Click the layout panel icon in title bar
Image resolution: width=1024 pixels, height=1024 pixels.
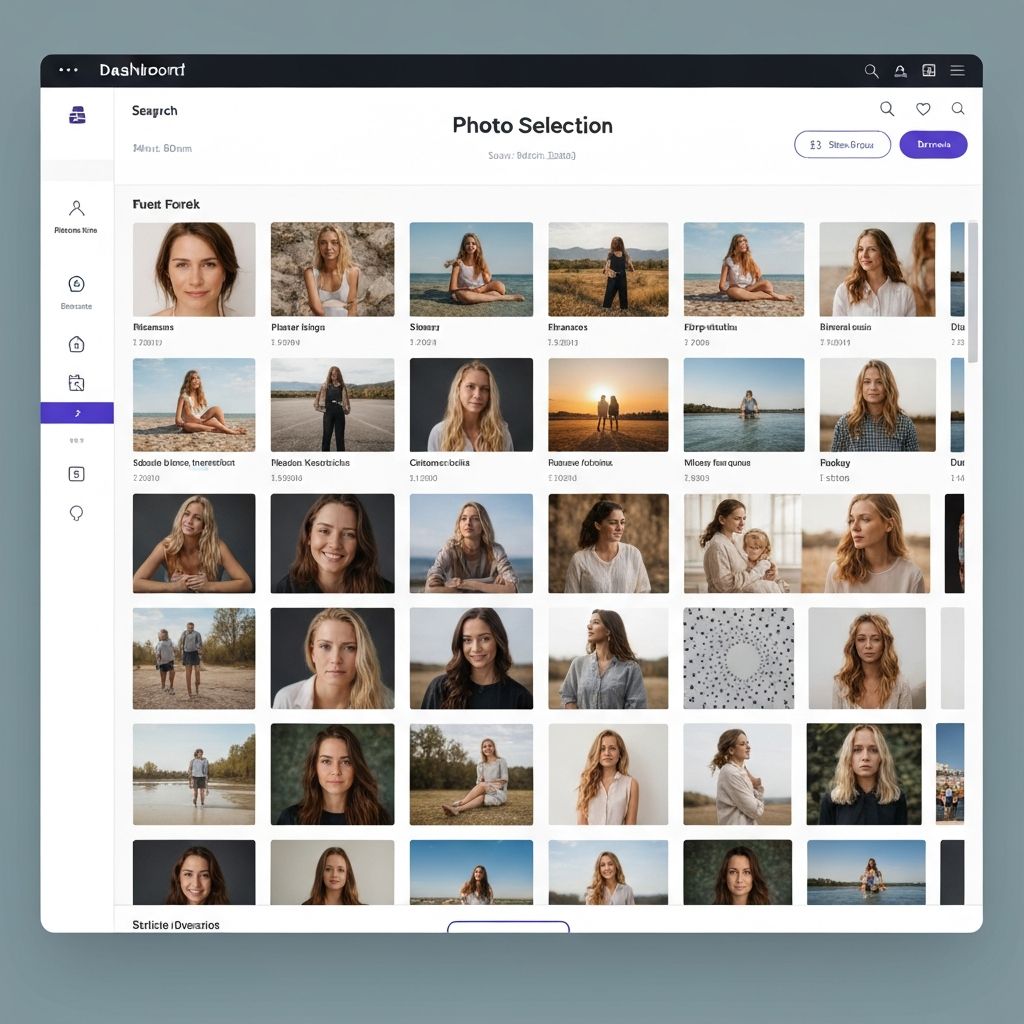pos(928,71)
